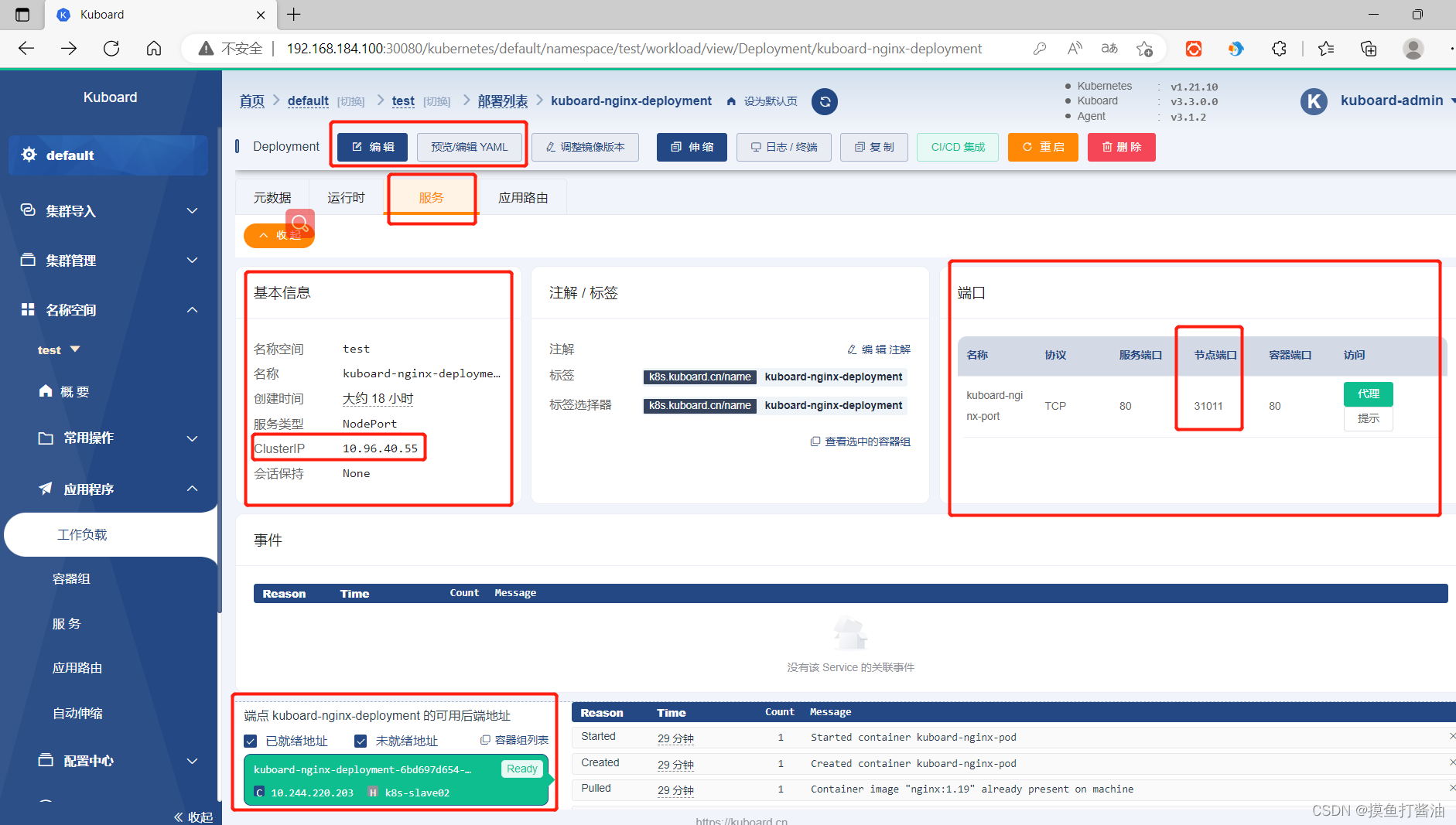Open a new browser tab

294,15
